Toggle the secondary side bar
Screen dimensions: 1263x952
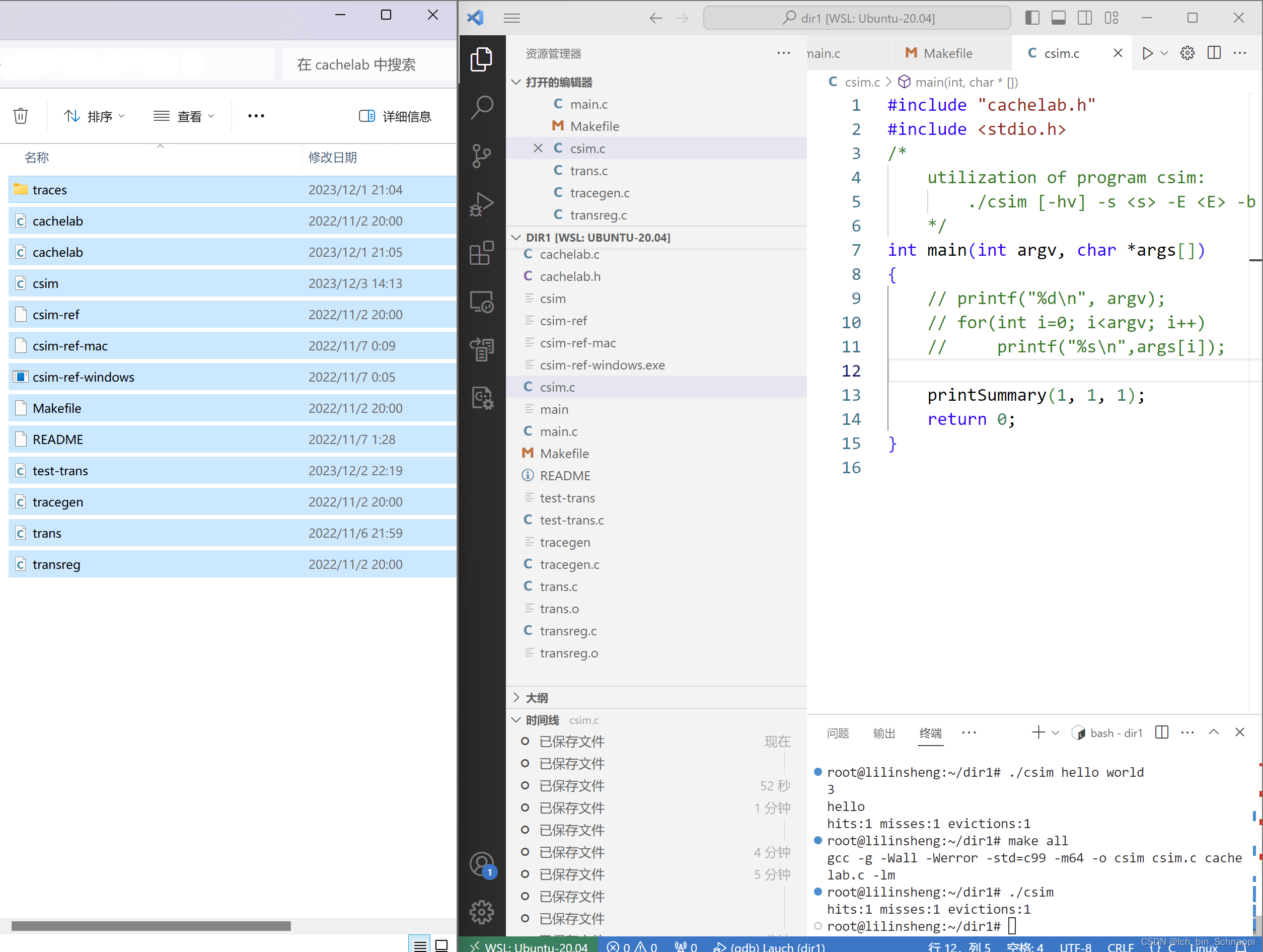tap(1084, 17)
